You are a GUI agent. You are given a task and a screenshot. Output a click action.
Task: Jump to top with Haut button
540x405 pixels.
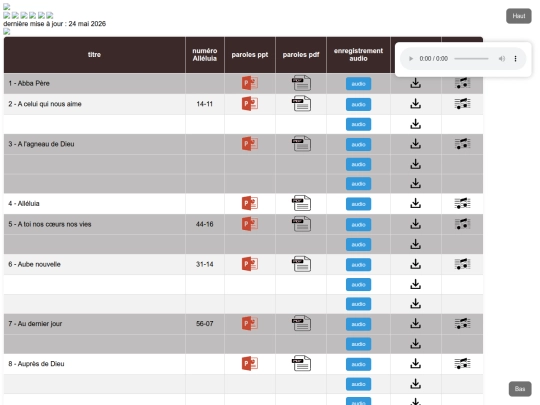point(519,16)
